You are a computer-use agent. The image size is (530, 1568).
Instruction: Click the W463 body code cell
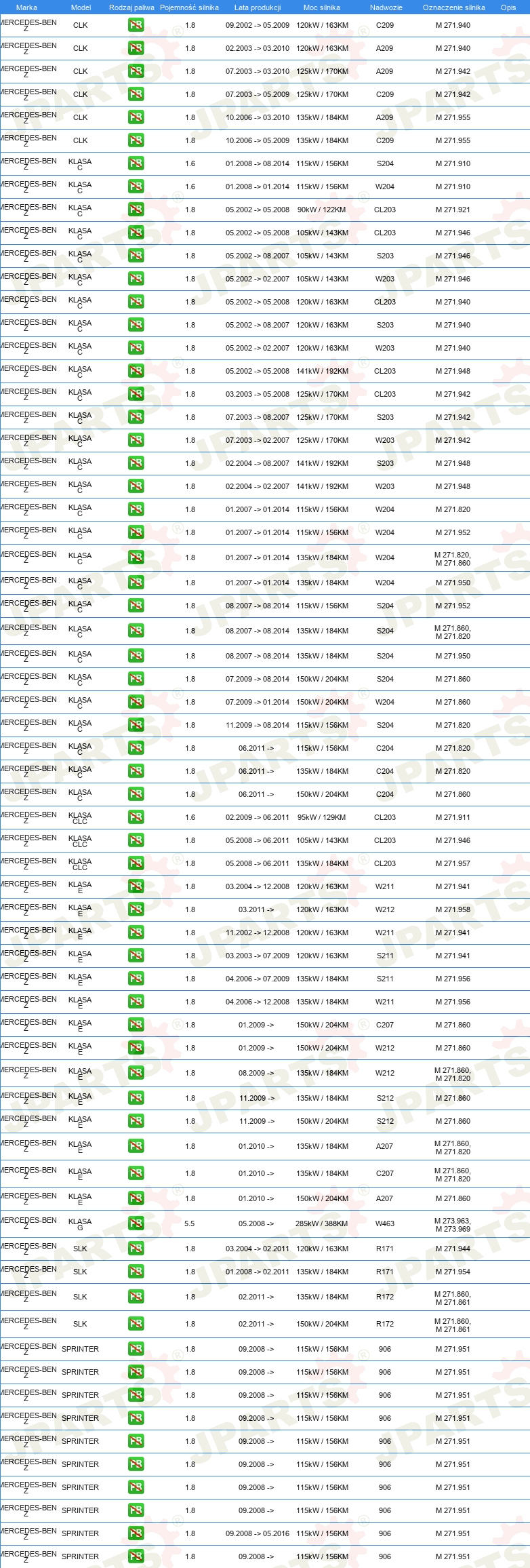click(385, 1224)
